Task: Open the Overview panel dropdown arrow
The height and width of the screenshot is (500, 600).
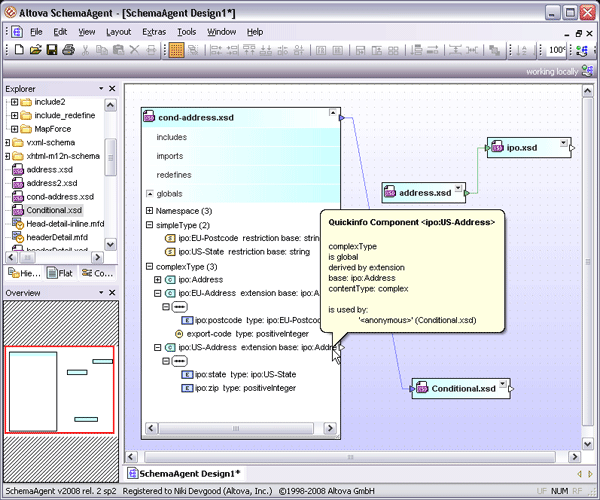Action: tap(101, 293)
